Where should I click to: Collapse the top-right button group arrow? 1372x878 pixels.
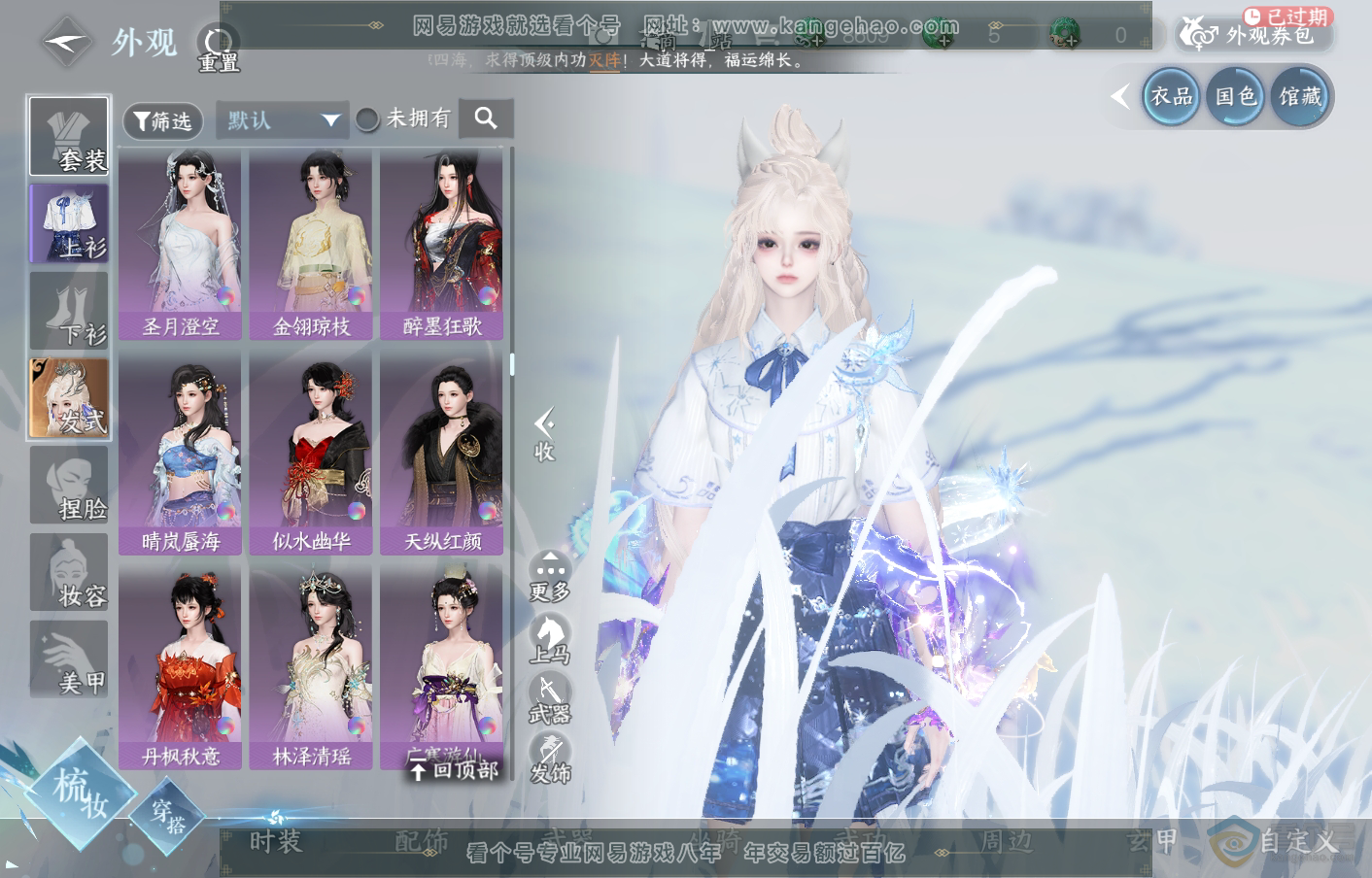coord(1120,96)
